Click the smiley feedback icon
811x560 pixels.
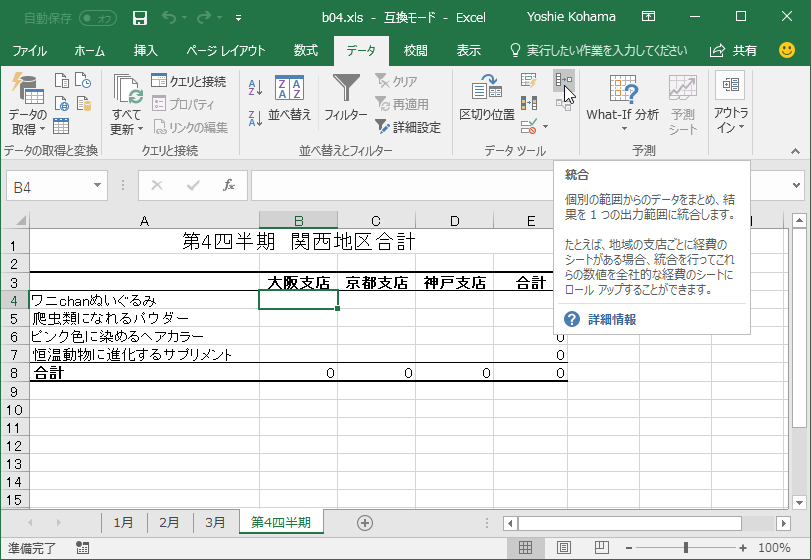tap(787, 50)
